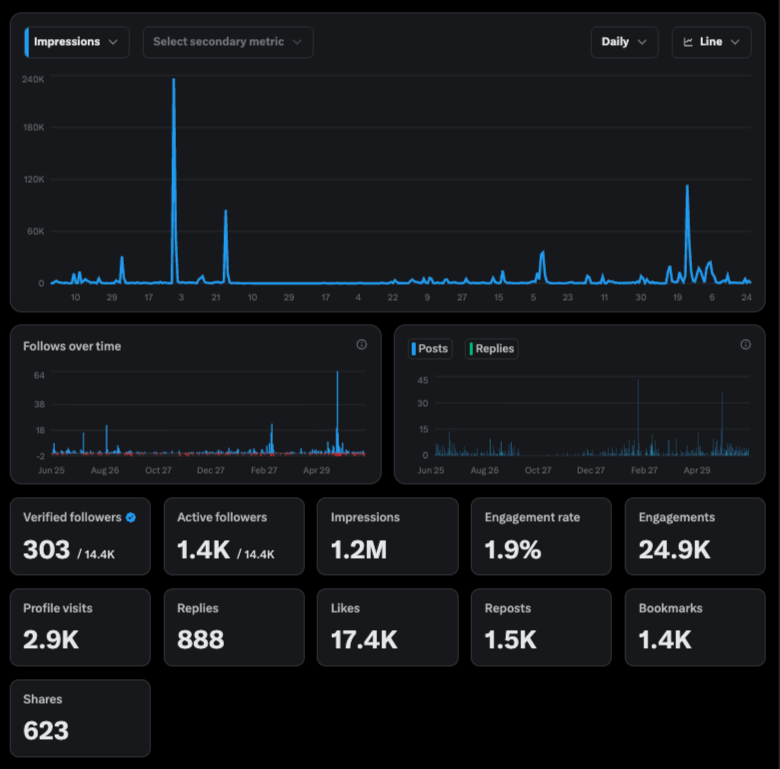Select the Active followers 1.4K card
780x769 pixels.
point(234,536)
